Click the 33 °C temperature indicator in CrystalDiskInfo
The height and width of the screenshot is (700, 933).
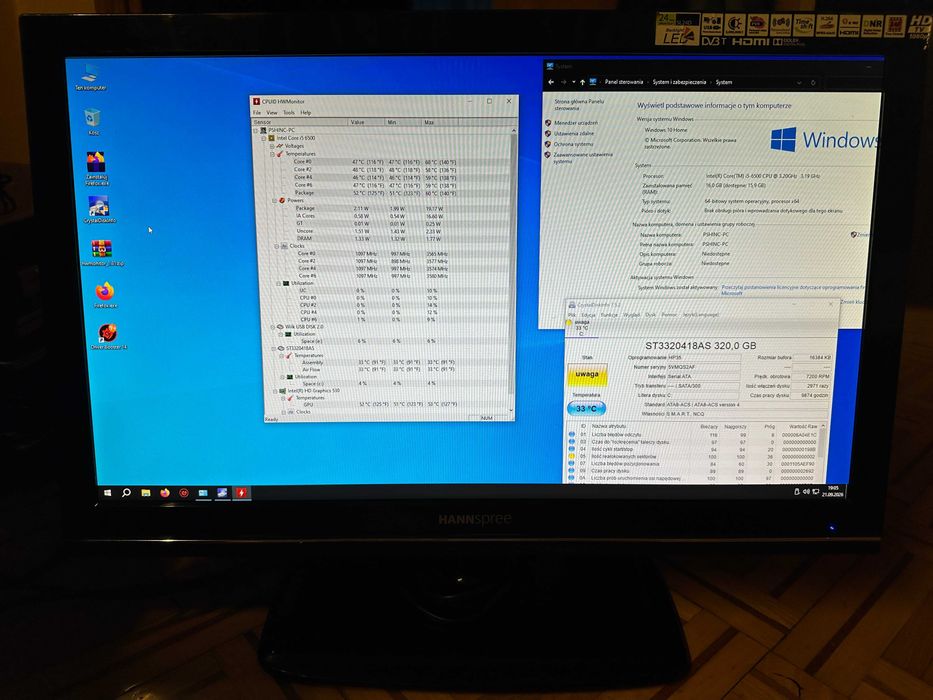point(586,408)
